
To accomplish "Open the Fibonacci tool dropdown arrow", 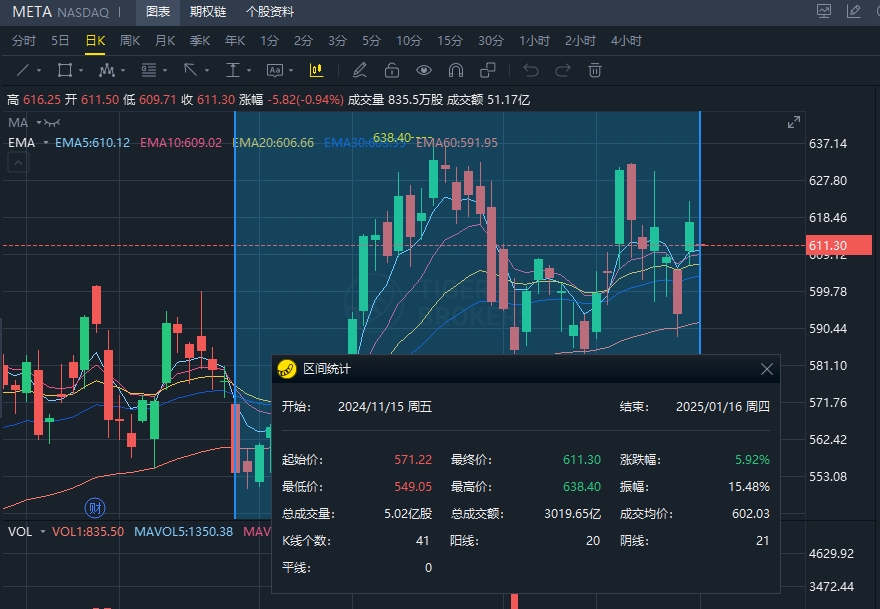I will click(x=165, y=71).
